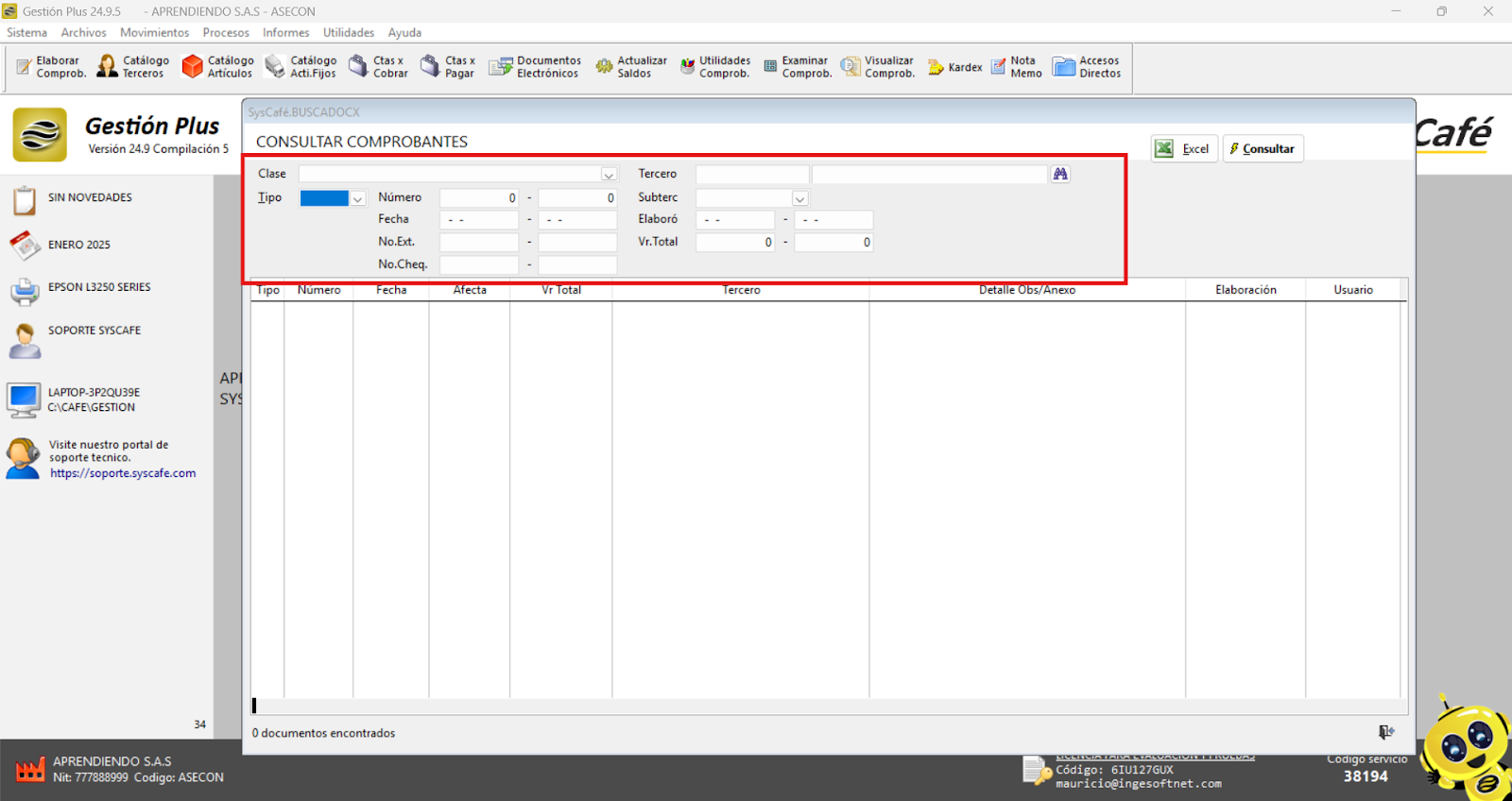This screenshot has height=801, width=1512.
Task: Open the Movimientos menu
Action: 154,32
